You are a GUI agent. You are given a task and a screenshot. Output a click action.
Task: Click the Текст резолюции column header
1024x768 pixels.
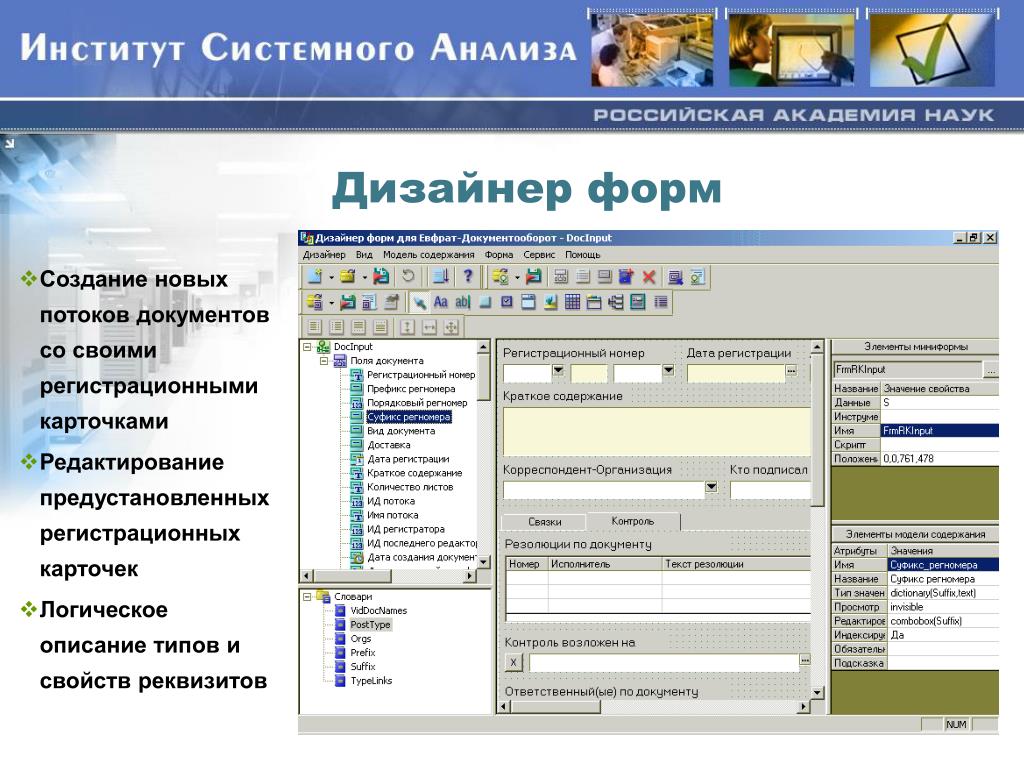click(x=736, y=564)
